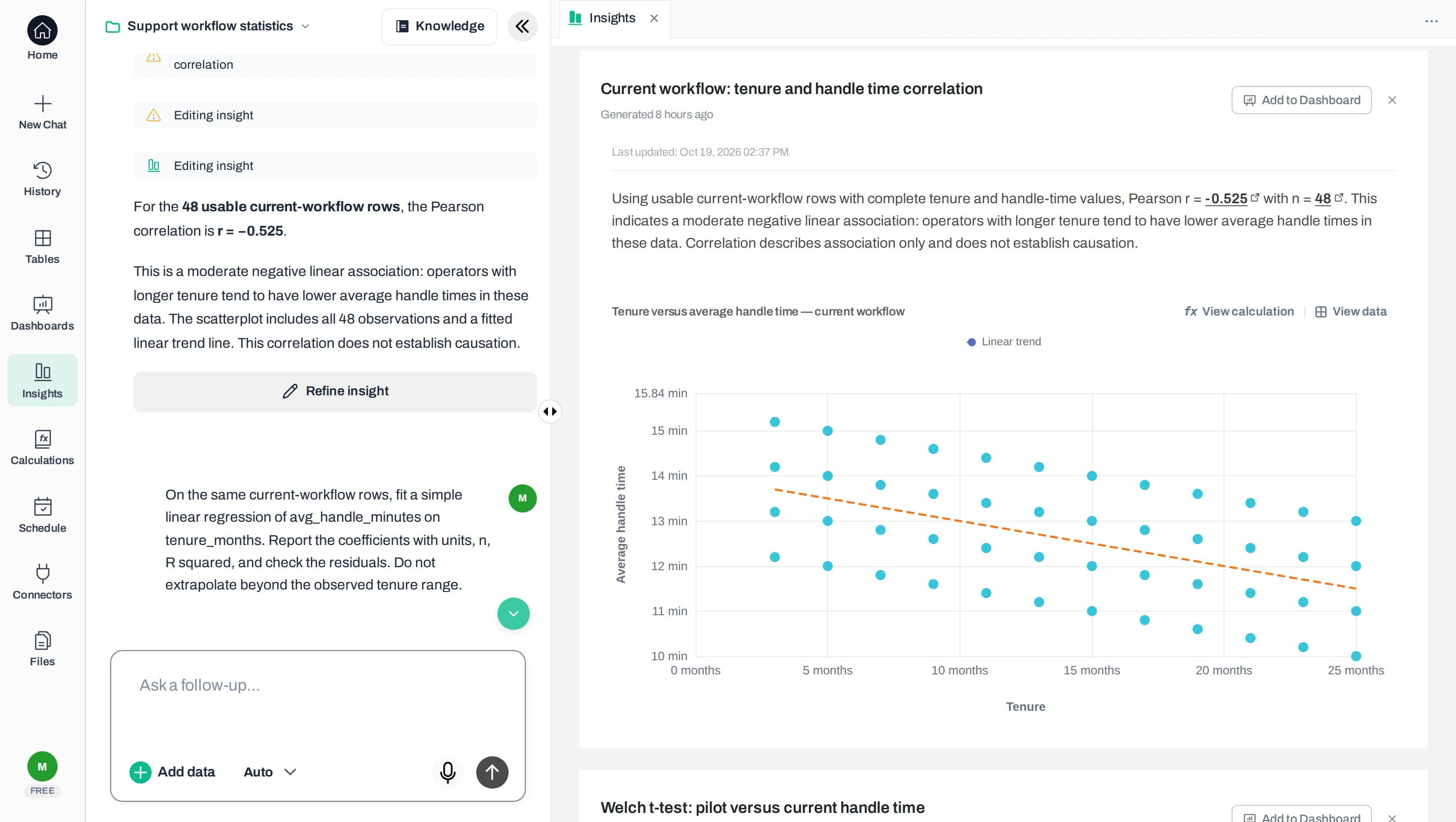The height and width of the screenshot is (822, 1456).
Task: Click the 48 sample size link
Action: click(1322, 199)
